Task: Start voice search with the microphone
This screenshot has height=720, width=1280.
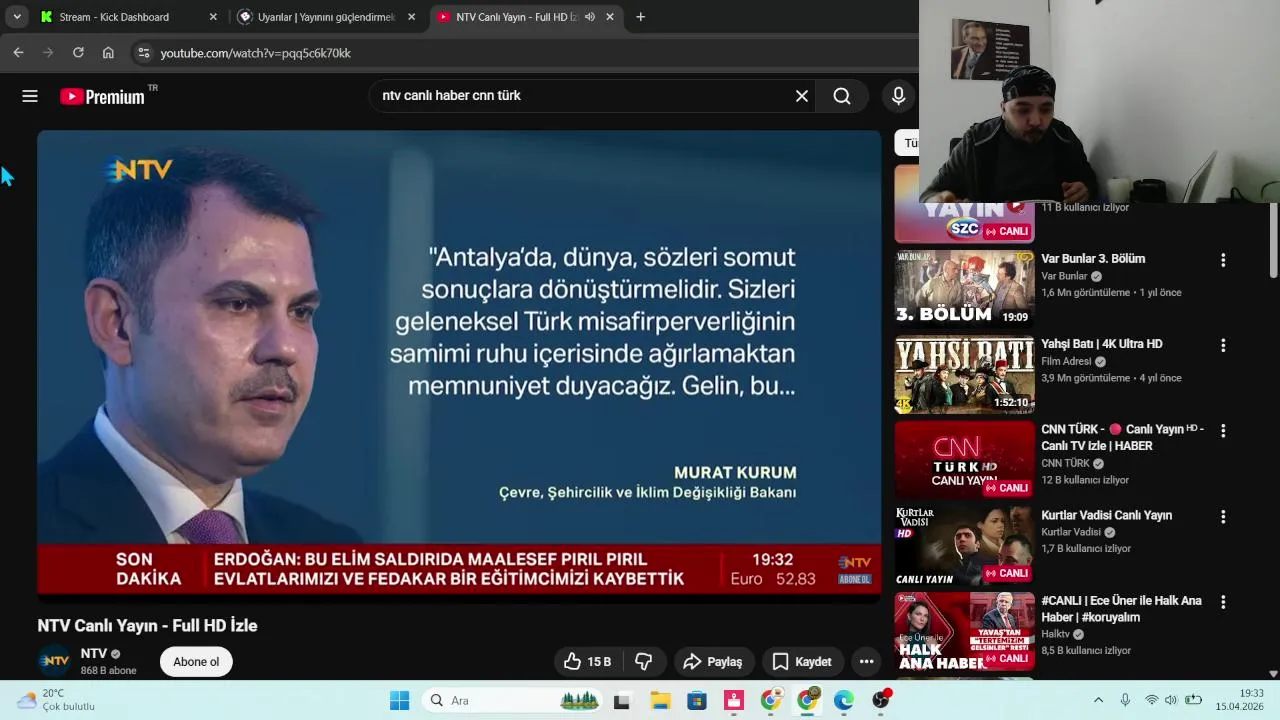Action: pyautogui.click(x=898, y=96)
